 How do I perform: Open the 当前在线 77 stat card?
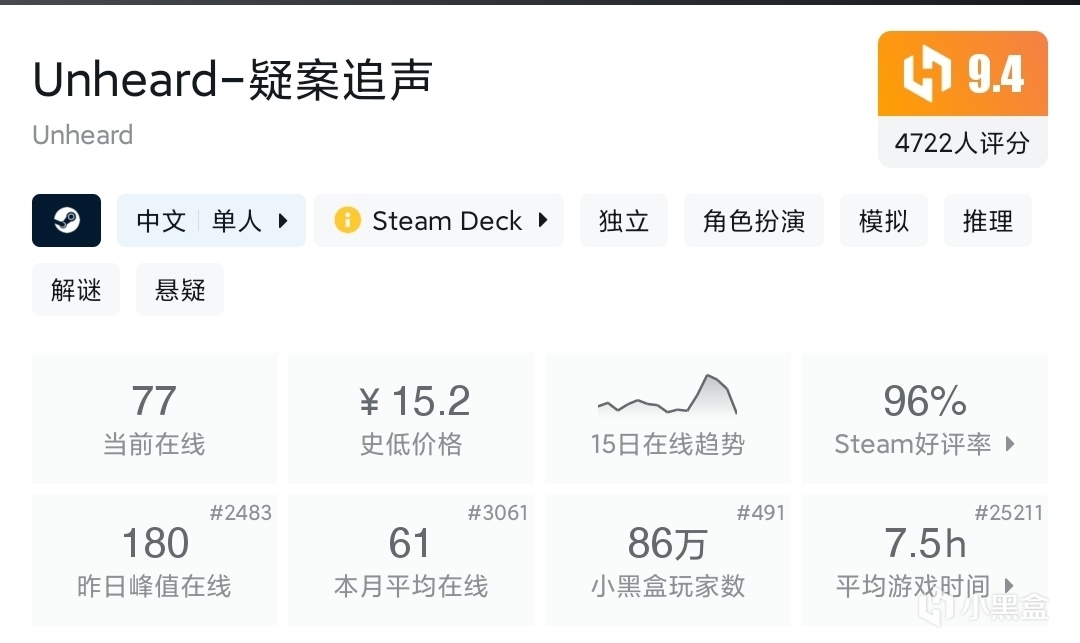[154, 418]
